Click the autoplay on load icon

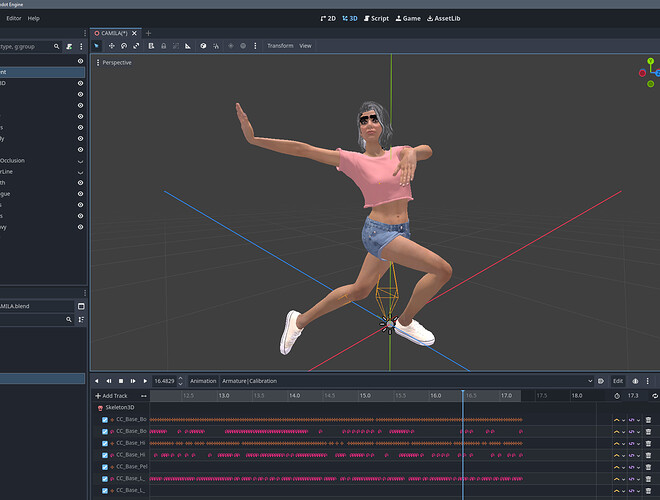(601, 381)
